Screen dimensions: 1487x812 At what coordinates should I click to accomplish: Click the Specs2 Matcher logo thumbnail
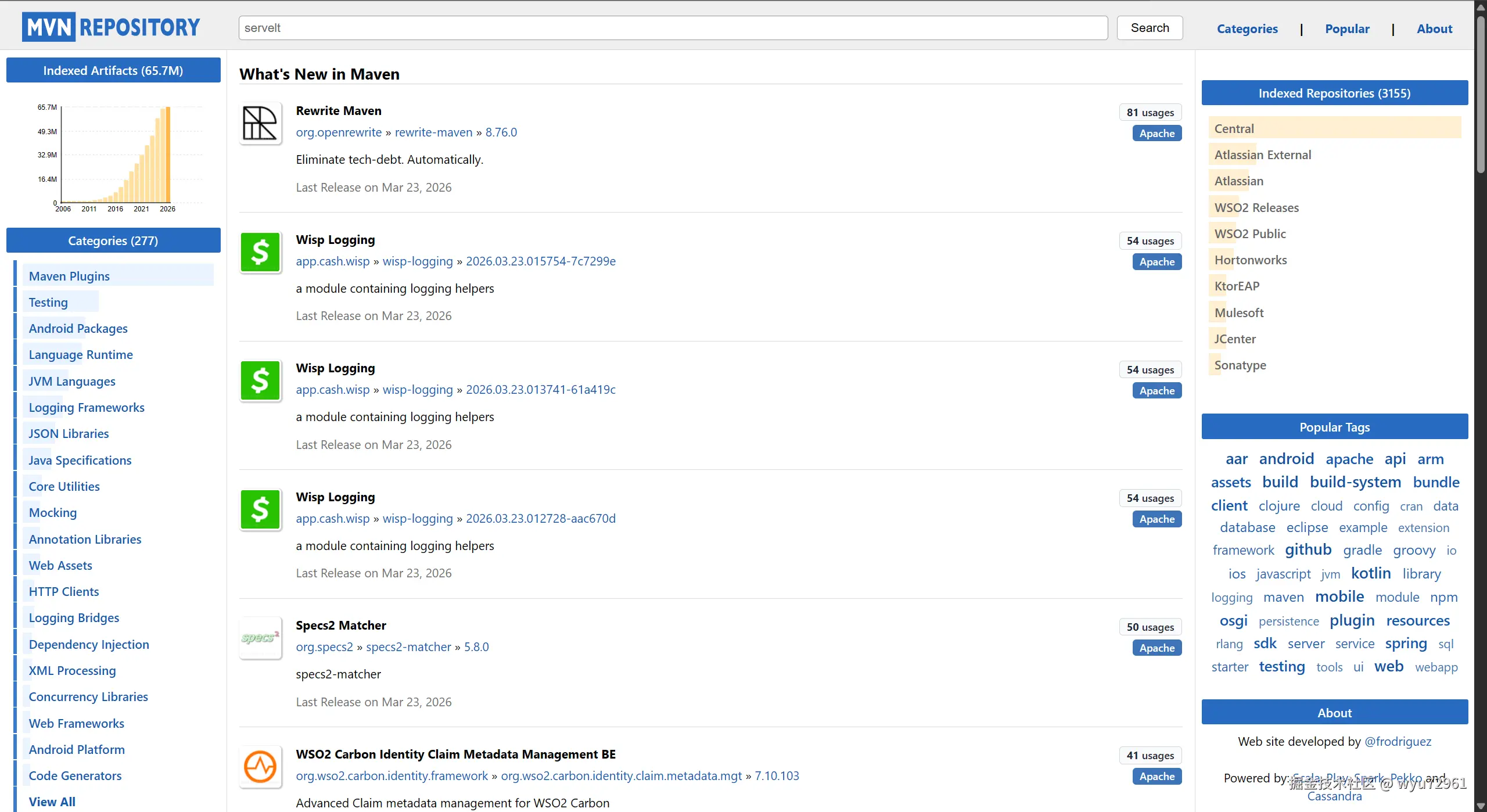pos(260,638)
